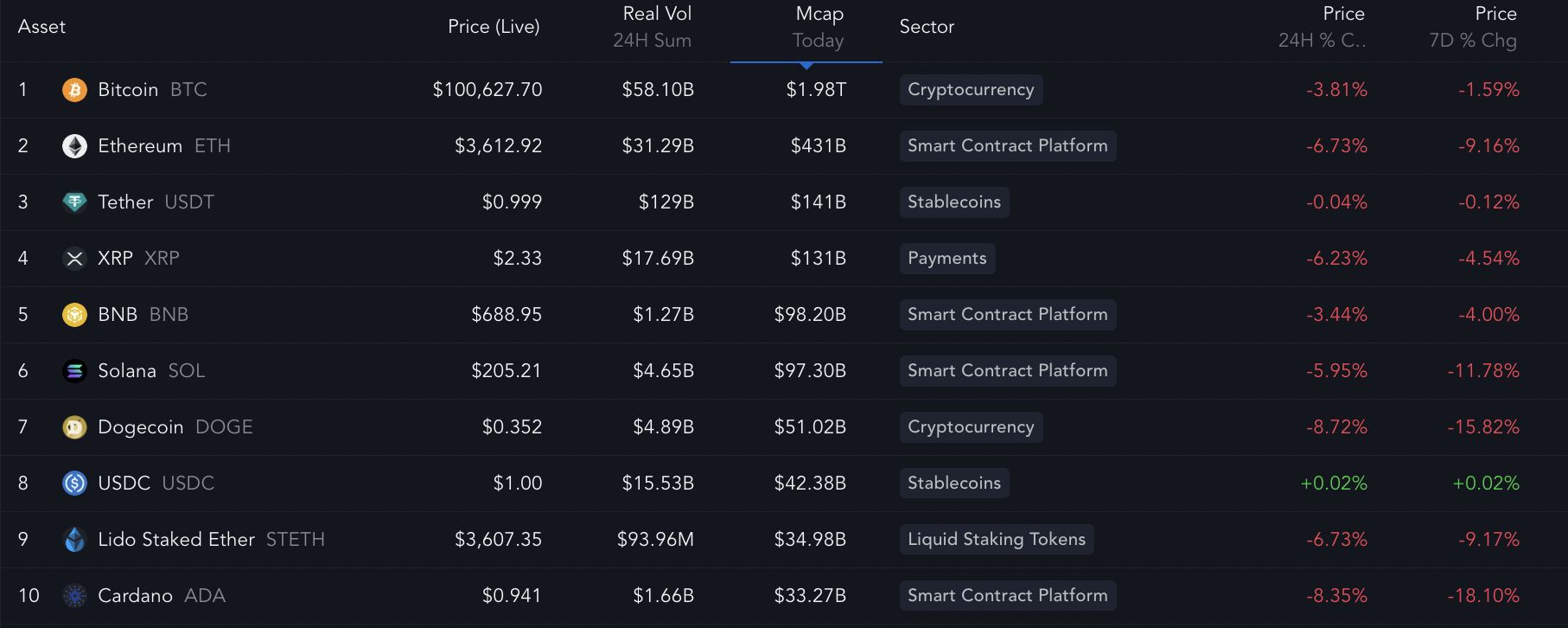This screenshot has height=628, width=1568.
Task: Sort by Real Vol 24H Sum header
Action: click(x=653, y=27)
